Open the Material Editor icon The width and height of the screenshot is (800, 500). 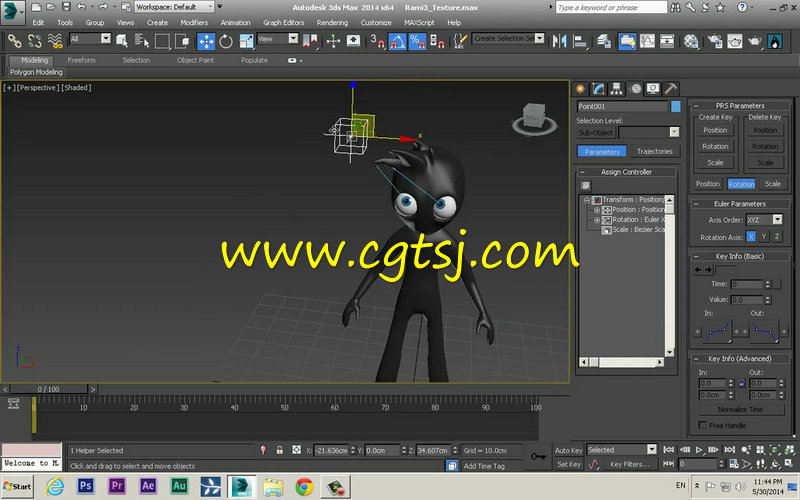691,41
